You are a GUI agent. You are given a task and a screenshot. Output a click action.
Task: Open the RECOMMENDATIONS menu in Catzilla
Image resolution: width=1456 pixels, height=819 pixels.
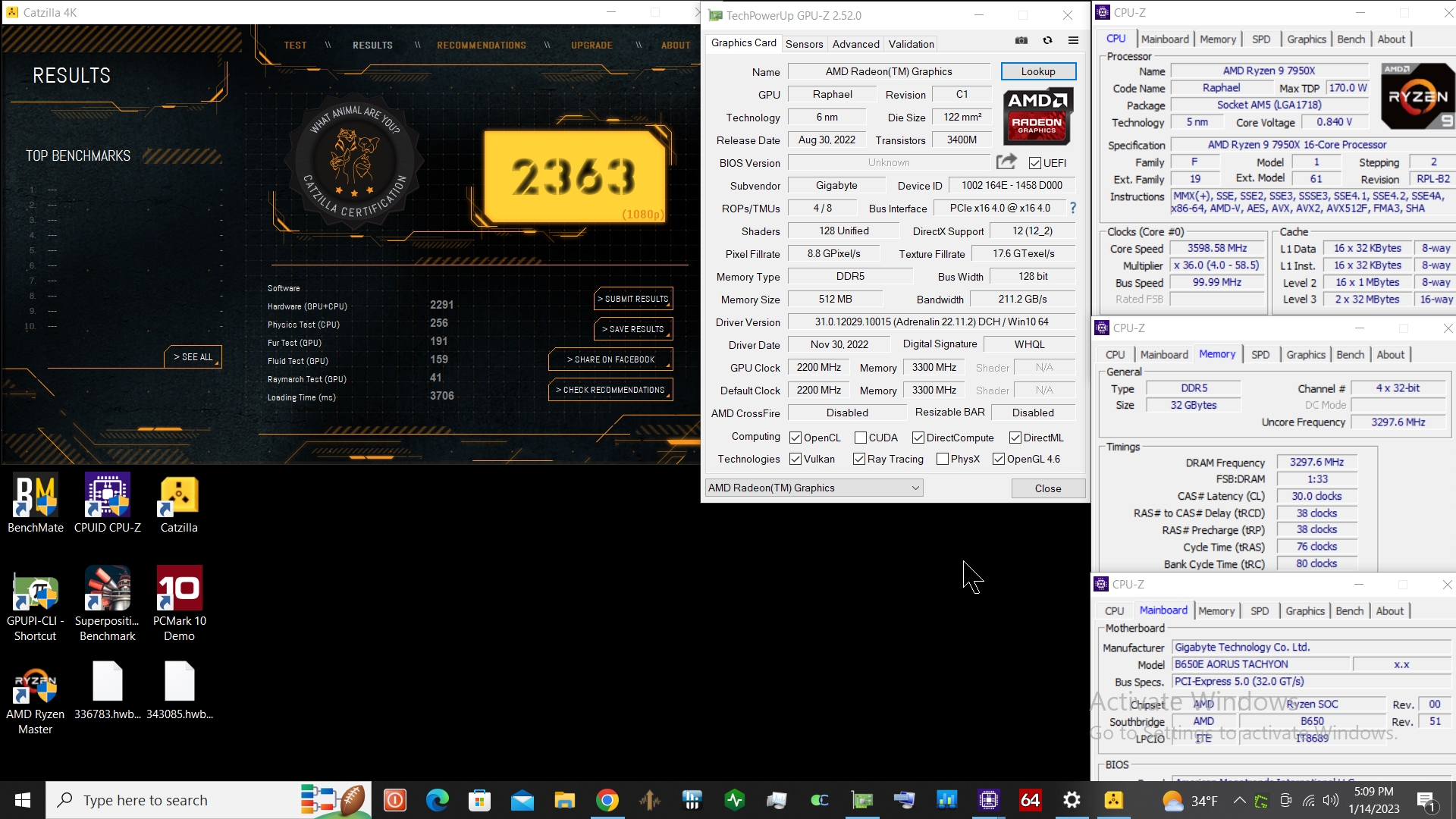point(482,45)
